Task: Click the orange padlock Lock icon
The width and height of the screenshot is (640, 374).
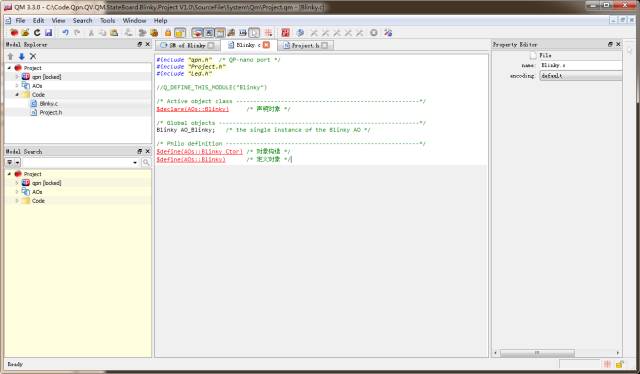Action: (168, 33)
